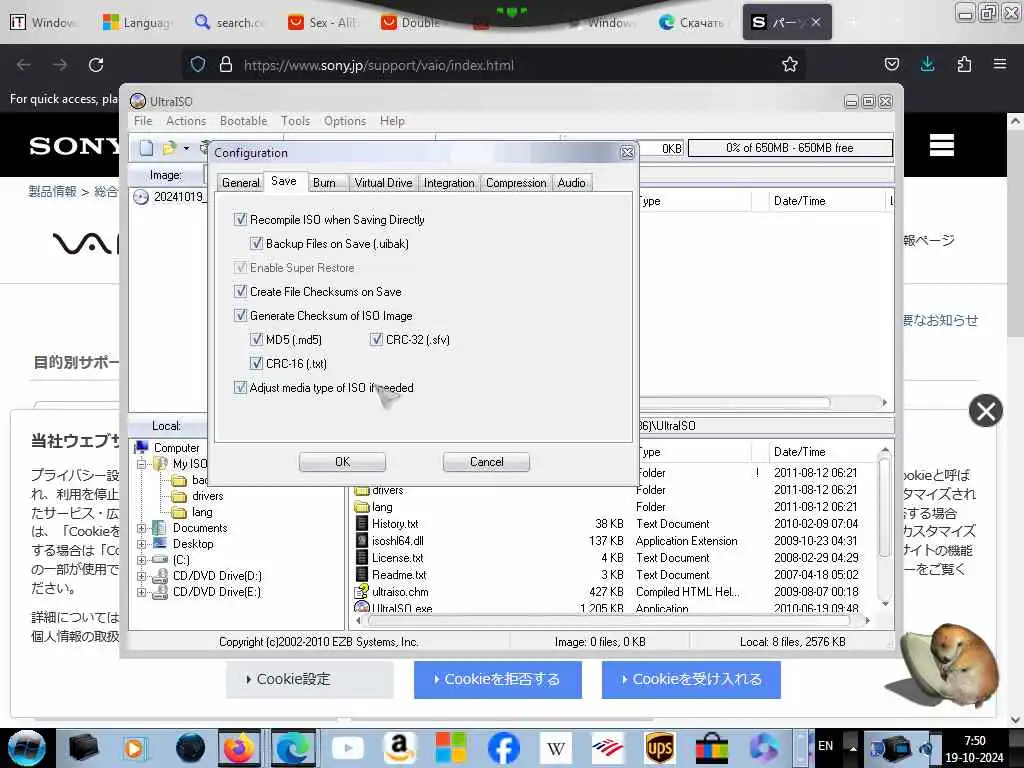This screenshot has width=1024, height=768.
Task: Click the History.txt file icon
Action: [362, 524]
